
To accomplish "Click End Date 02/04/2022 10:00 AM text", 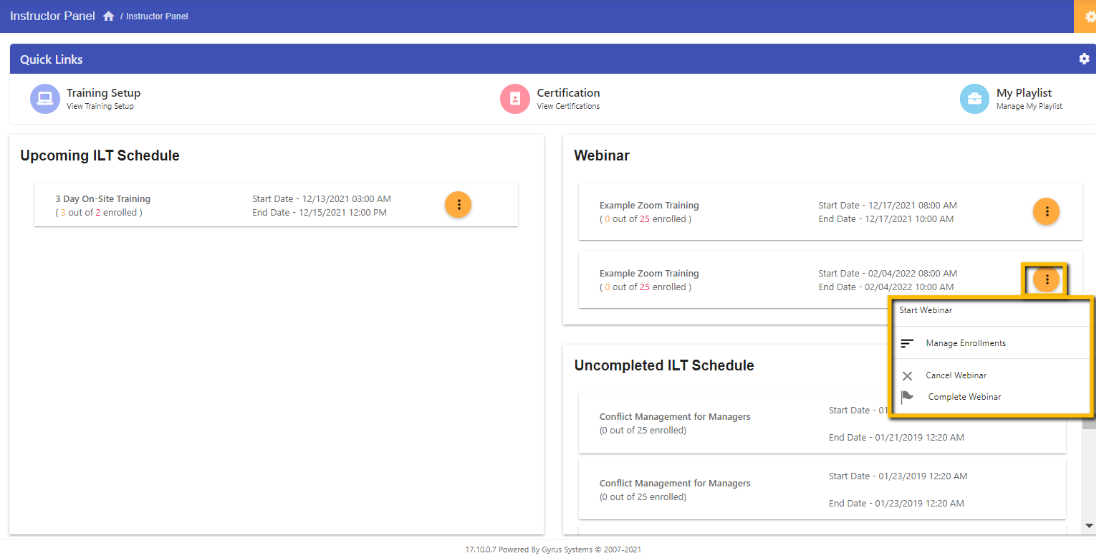I will 886,287.
